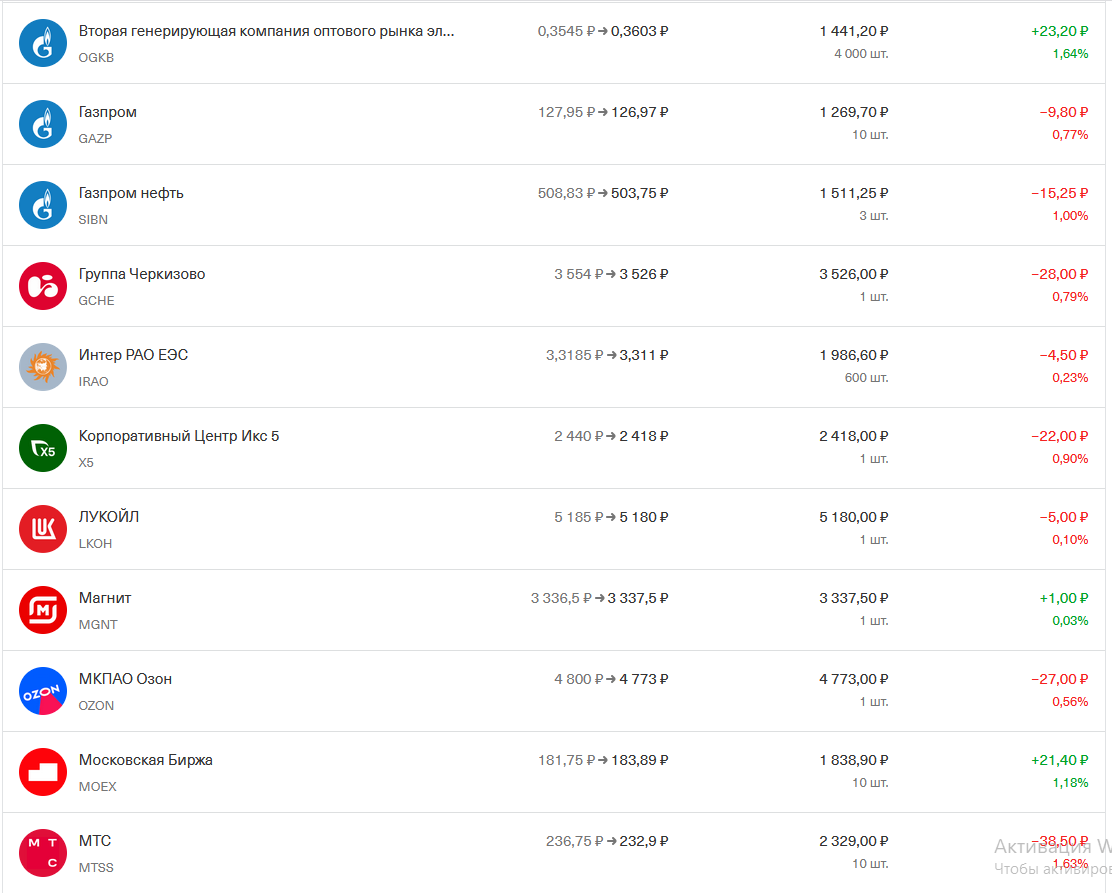
Task: Click the Gazprom Neft SIBN logo
Action: tap(43, 206)
